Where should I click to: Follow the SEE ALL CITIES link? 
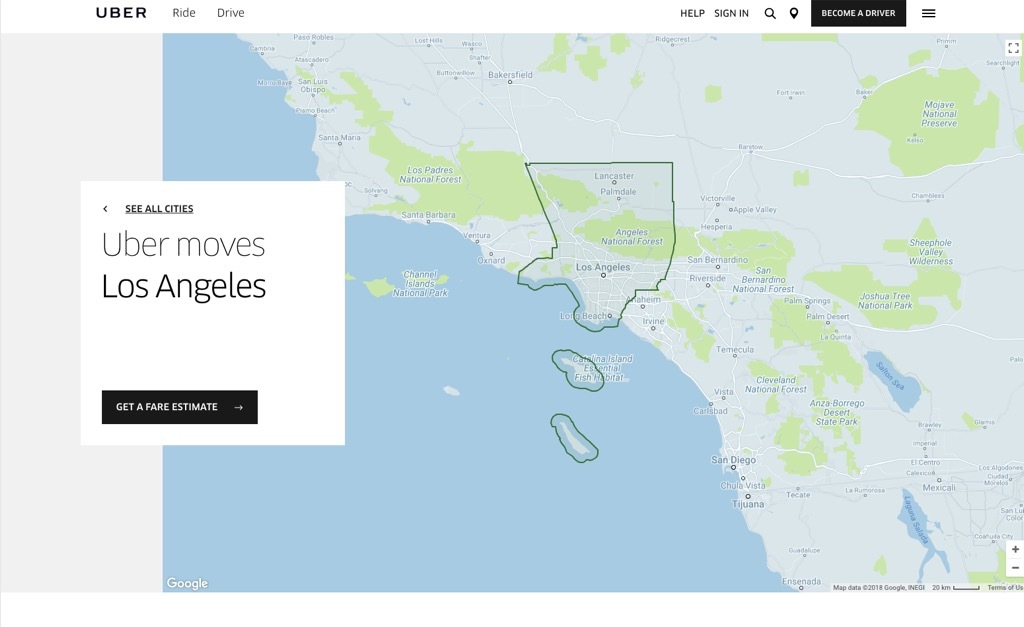tap(158, 208)
